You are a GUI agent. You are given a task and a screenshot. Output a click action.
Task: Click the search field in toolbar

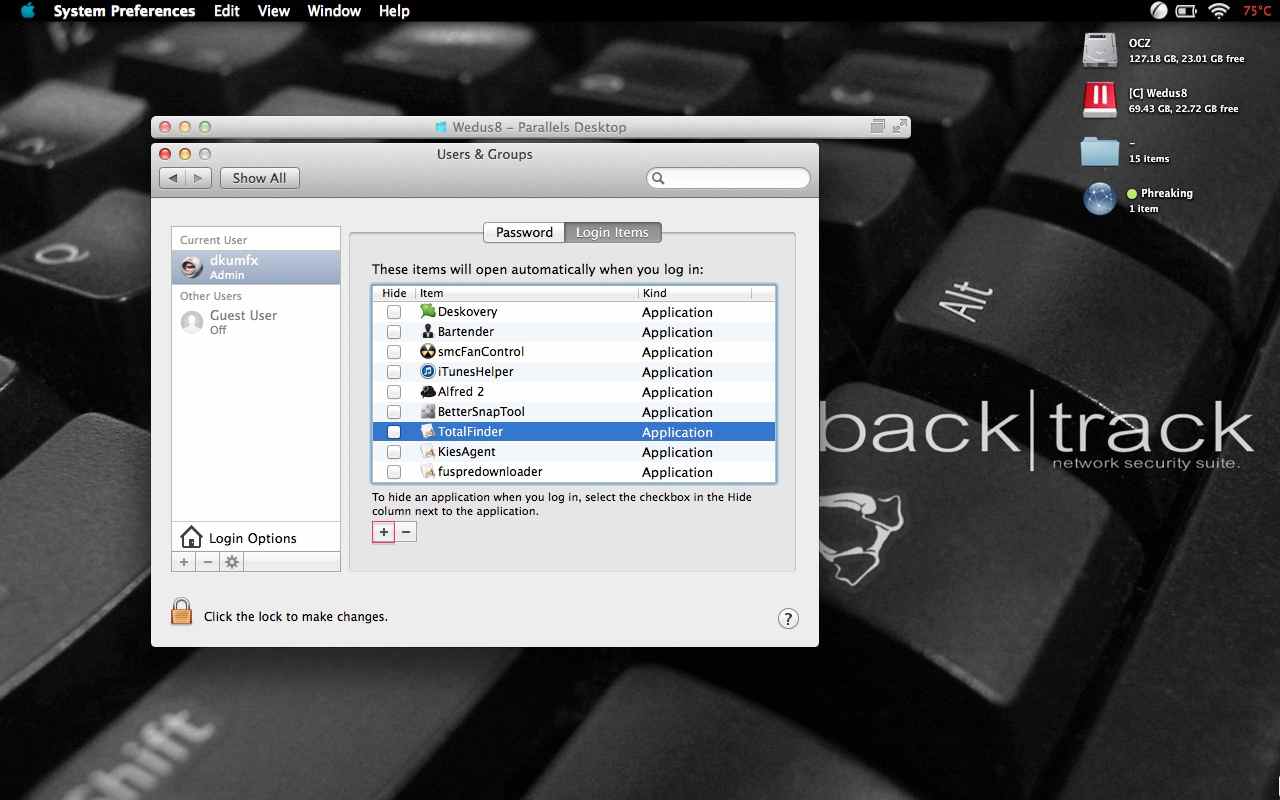[x=728, y=178]
